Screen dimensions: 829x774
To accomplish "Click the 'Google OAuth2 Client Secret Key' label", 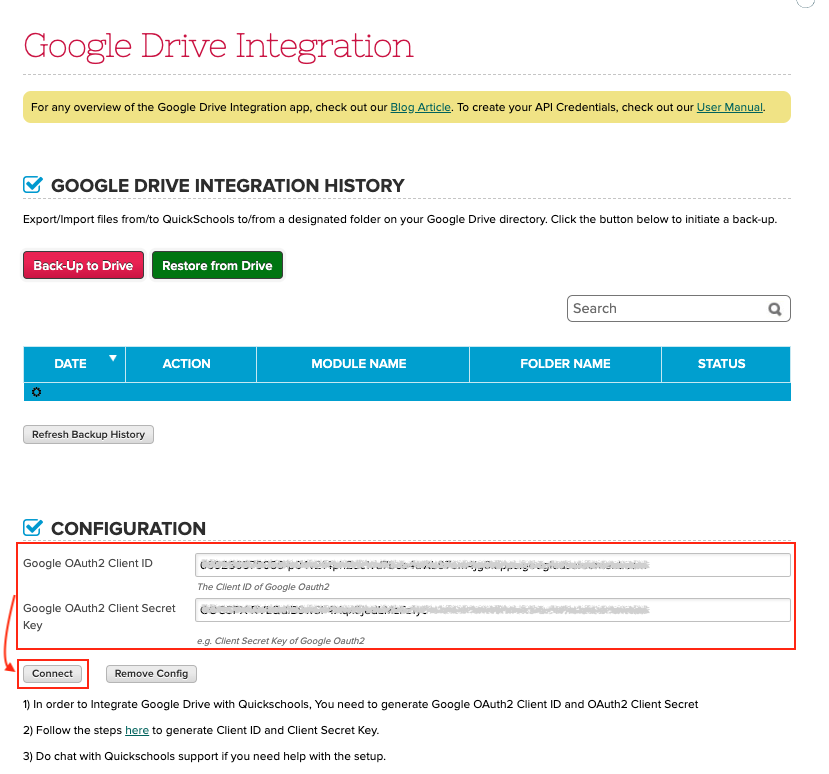I will click(99, 616).
